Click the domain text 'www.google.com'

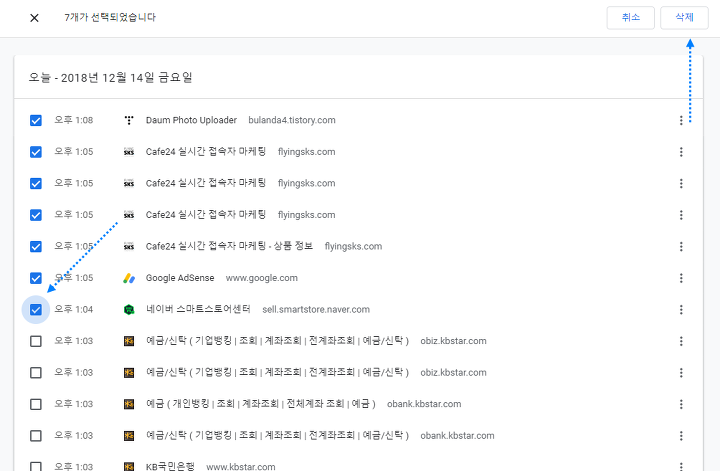[x=262, y=278]
